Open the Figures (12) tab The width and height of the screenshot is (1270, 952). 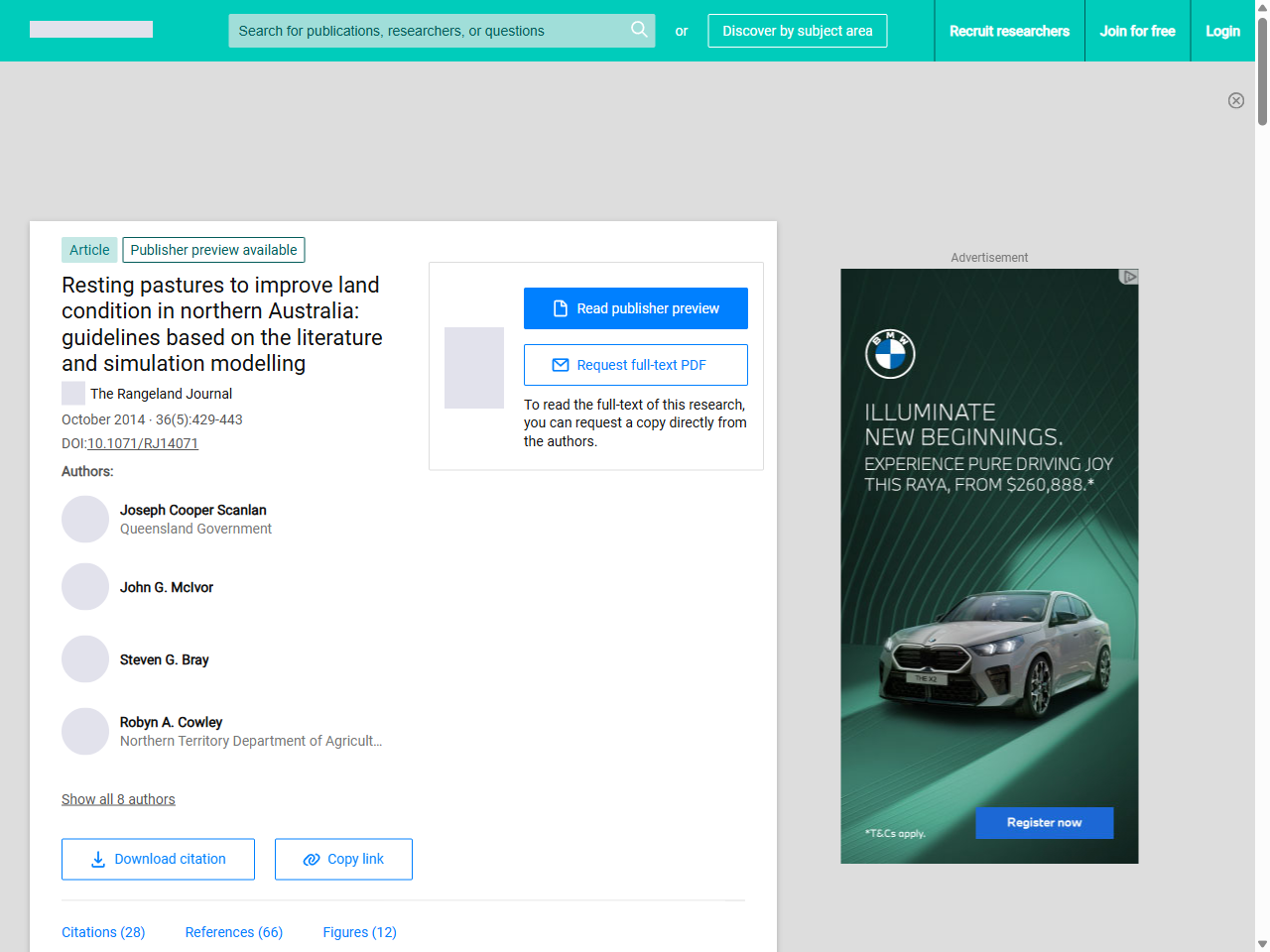pos(359,932)
